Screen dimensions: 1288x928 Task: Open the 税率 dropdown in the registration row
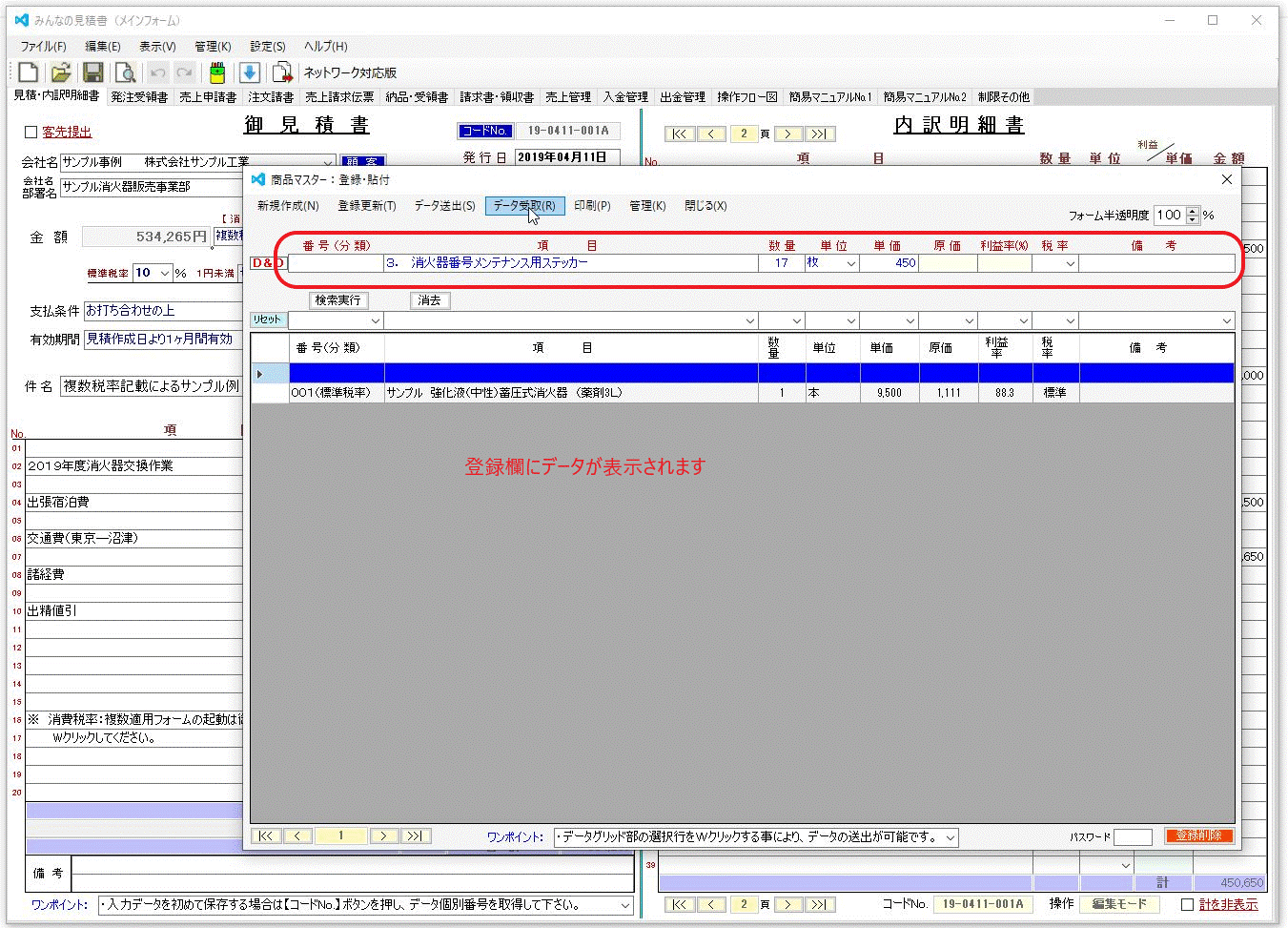tap(1070, 263)
